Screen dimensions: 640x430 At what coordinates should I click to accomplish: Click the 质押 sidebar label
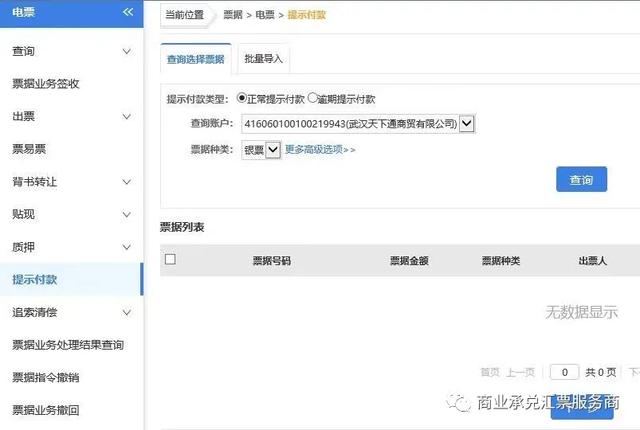[x=23, y=247]
